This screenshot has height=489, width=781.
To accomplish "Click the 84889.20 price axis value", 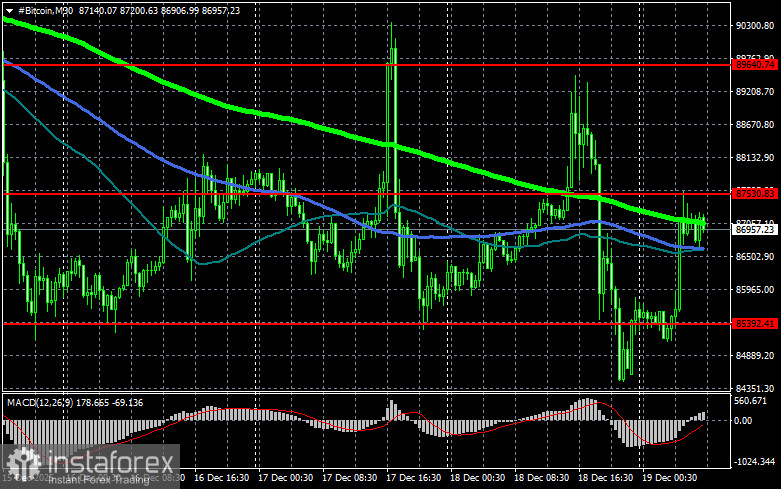I will [755, 356].
